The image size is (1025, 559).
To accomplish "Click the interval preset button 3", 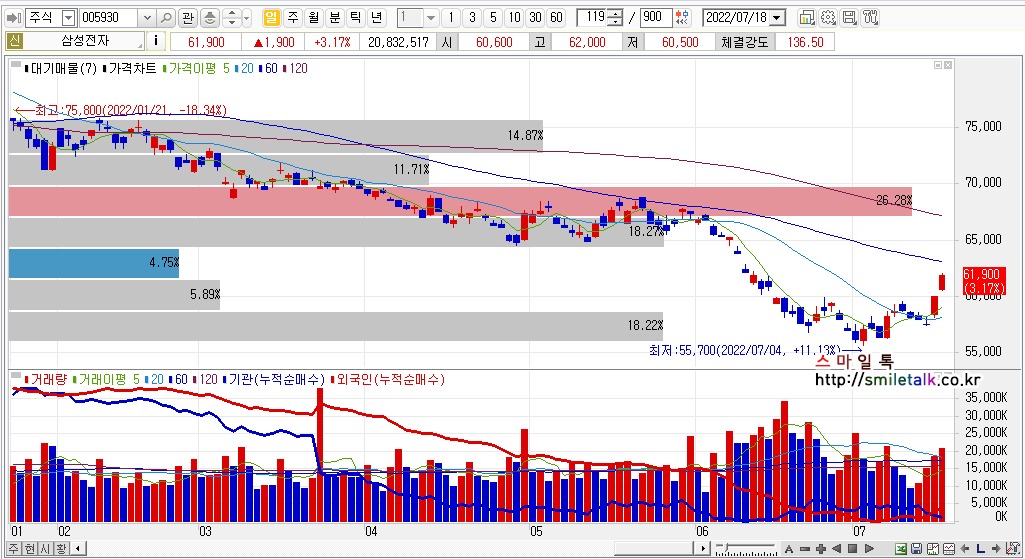I will coord(473,18).
